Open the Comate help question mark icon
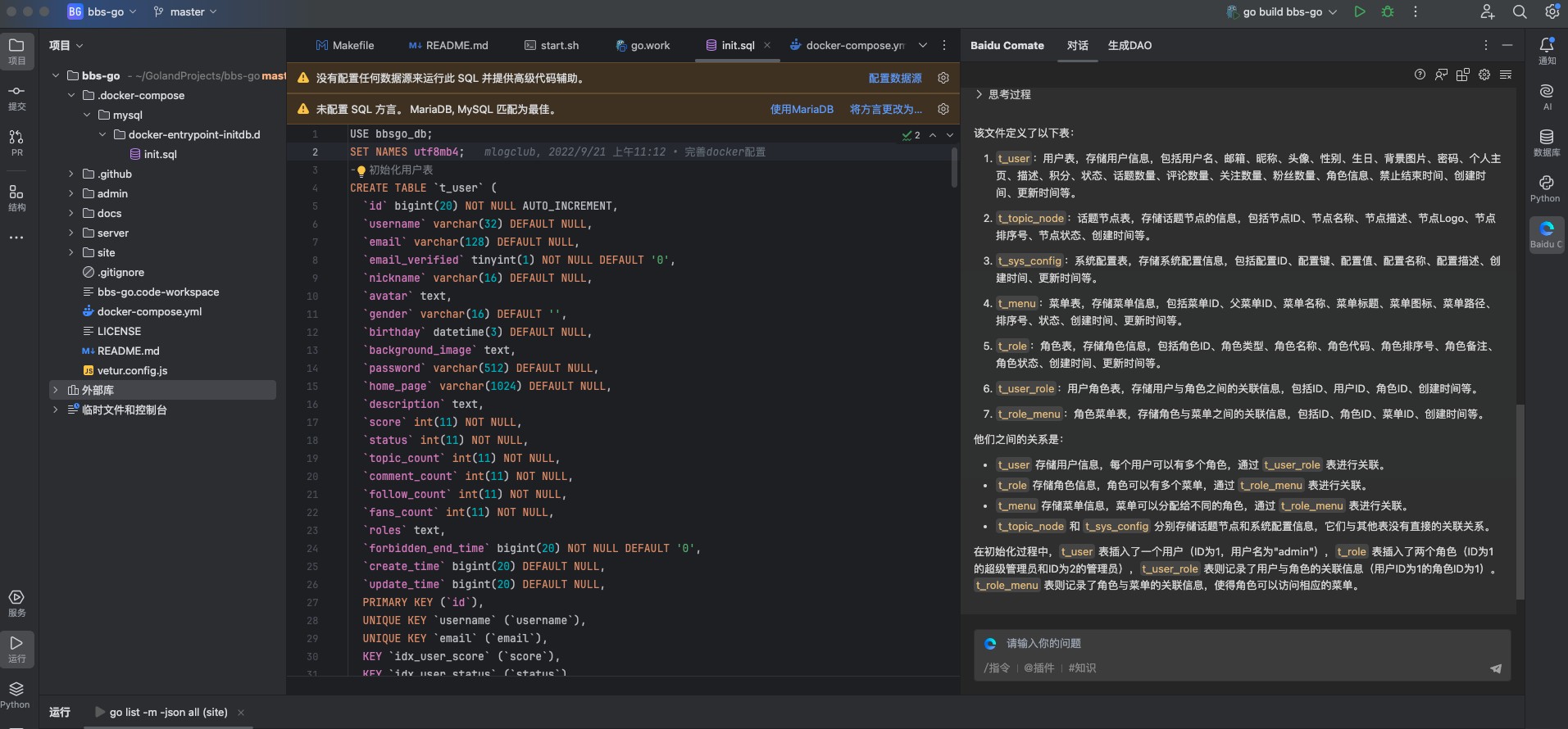 [1420, 75]
